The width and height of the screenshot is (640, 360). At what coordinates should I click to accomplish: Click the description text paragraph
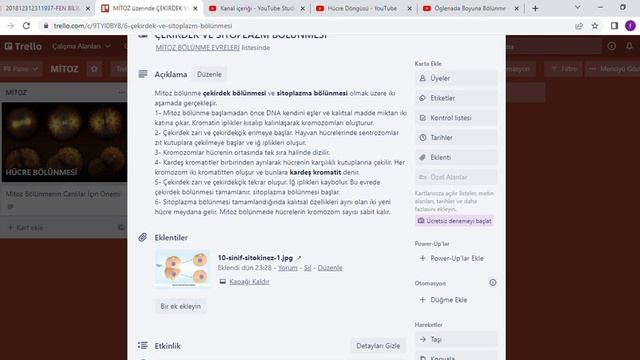coord(280,153)
